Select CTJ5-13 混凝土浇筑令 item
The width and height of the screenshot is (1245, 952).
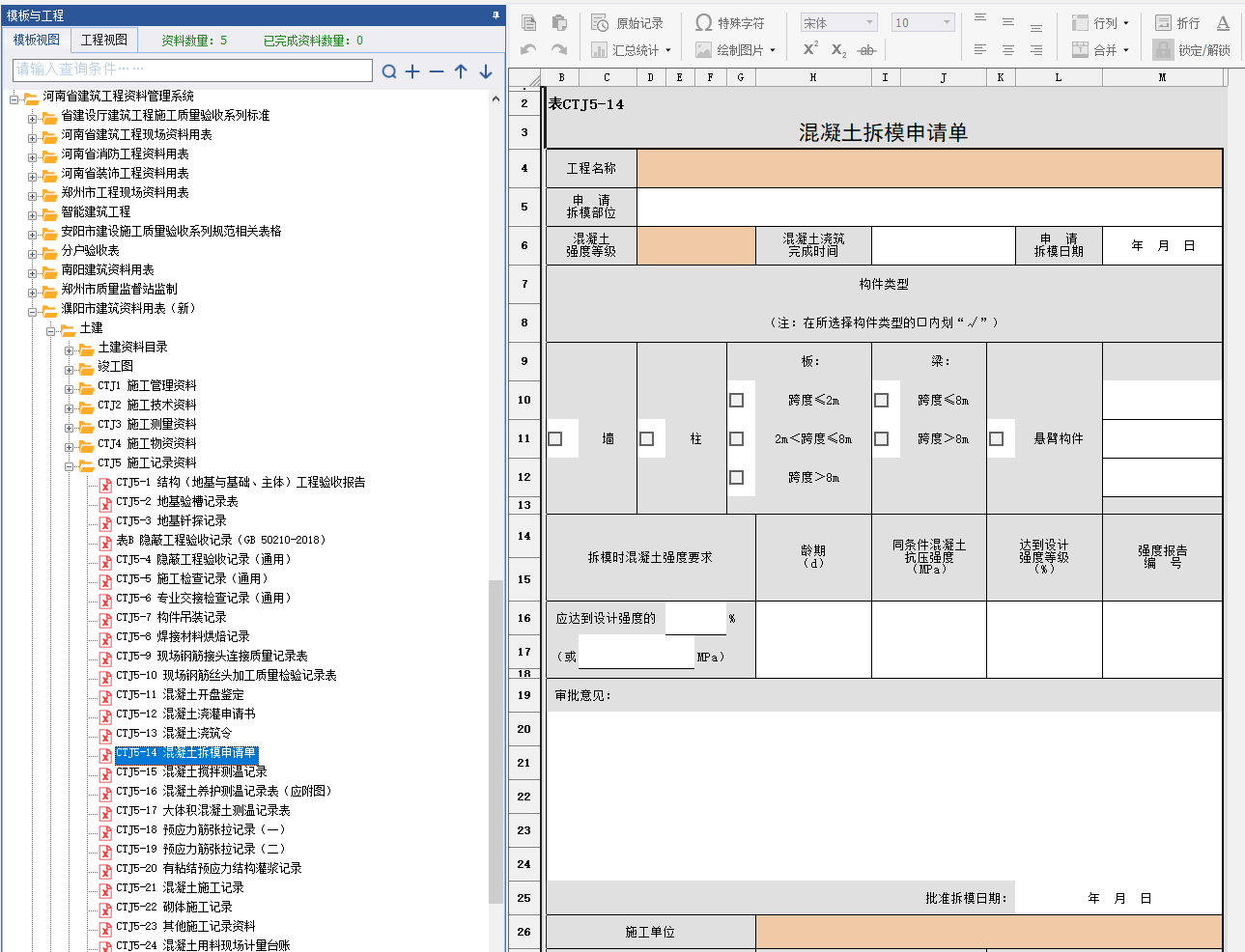coord(174,734)
